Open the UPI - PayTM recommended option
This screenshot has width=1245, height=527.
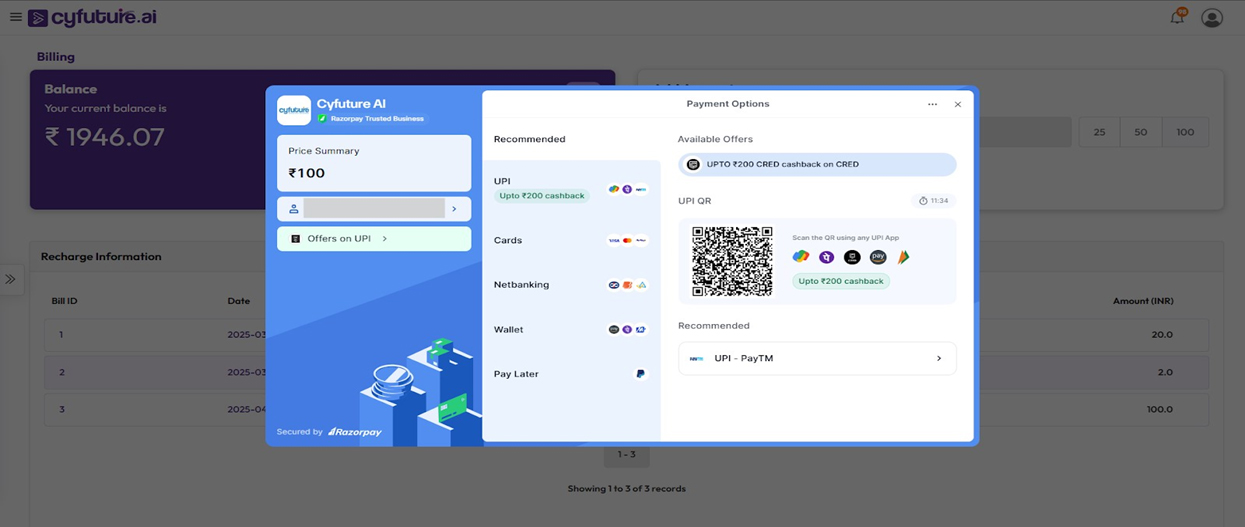point(816,358)
